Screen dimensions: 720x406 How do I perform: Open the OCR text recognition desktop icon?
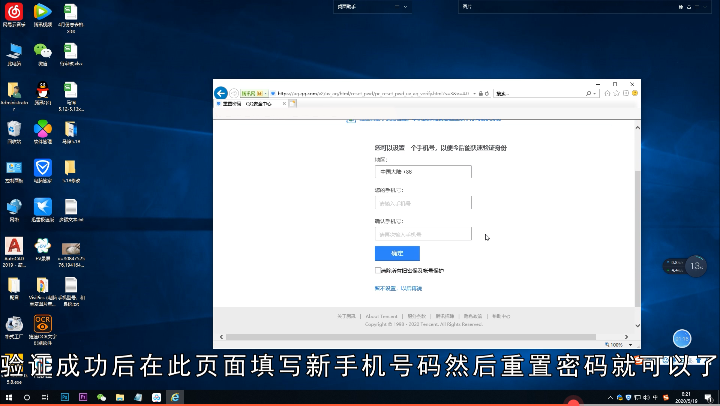click(42, 323)
